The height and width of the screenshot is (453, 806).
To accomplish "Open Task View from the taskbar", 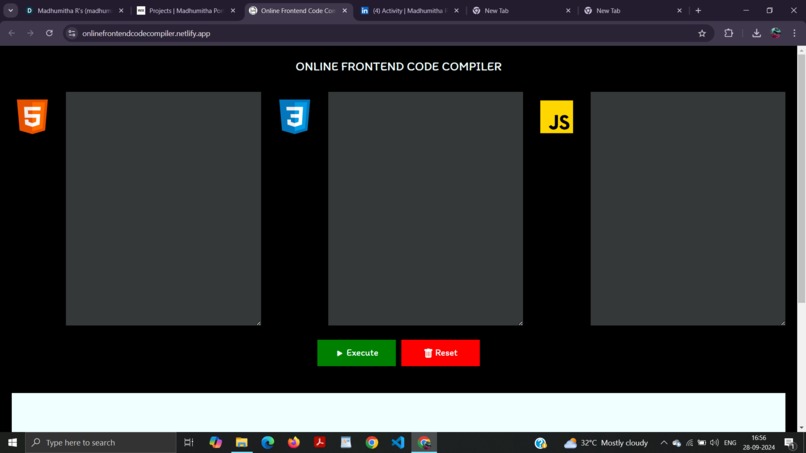I will point(189,442).
